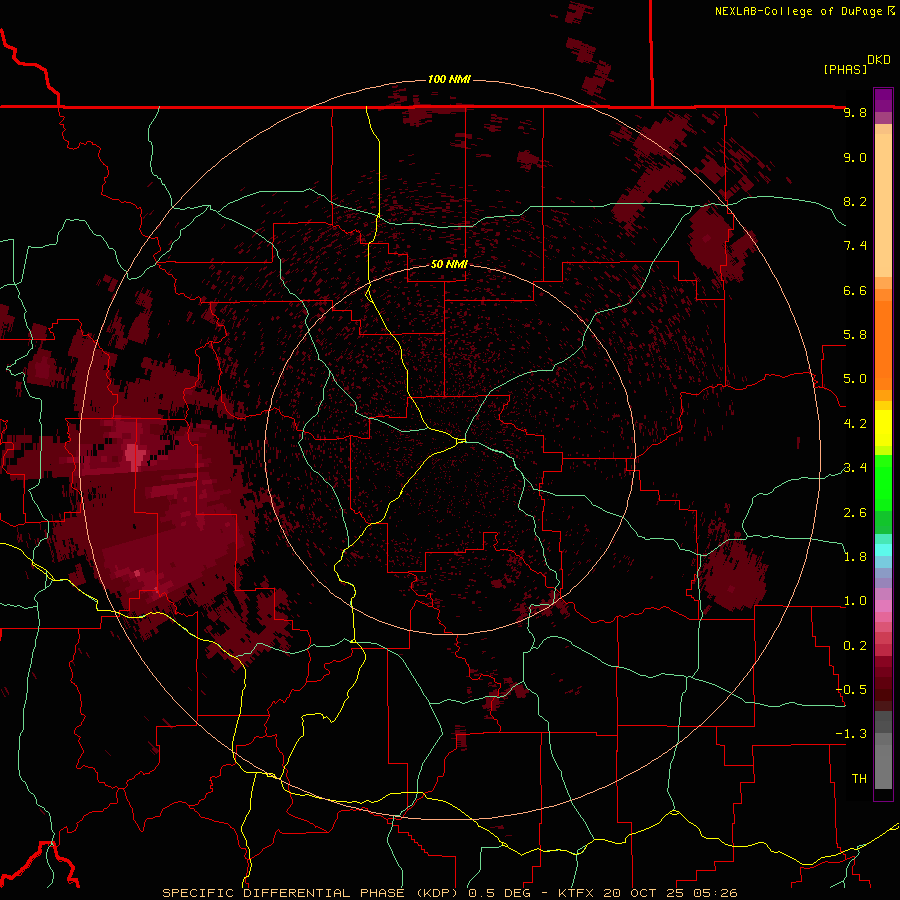Click the SPECIFIC DIFFERENTIAL PHASE (KDP) caption
This screenshot has width=900, height=900.
(312, 893)
